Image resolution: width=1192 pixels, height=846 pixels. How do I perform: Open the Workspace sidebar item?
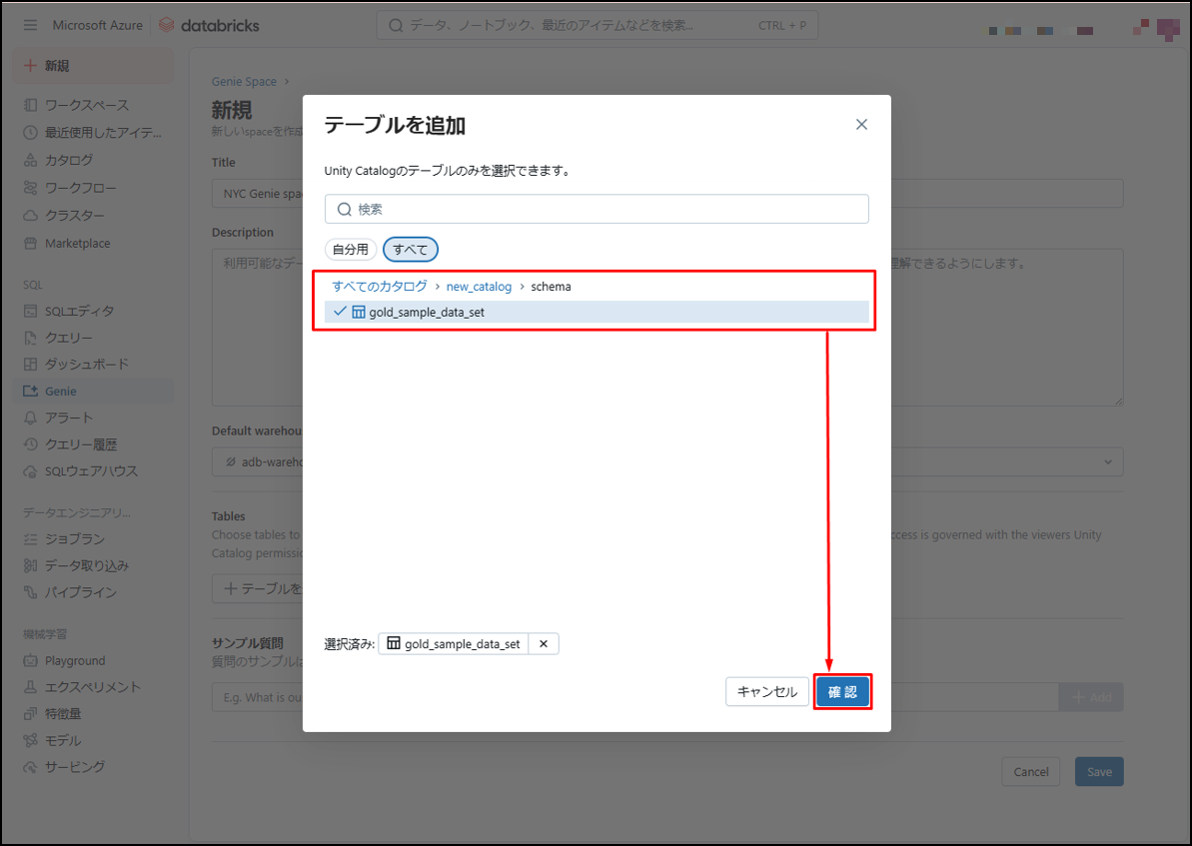87,105
